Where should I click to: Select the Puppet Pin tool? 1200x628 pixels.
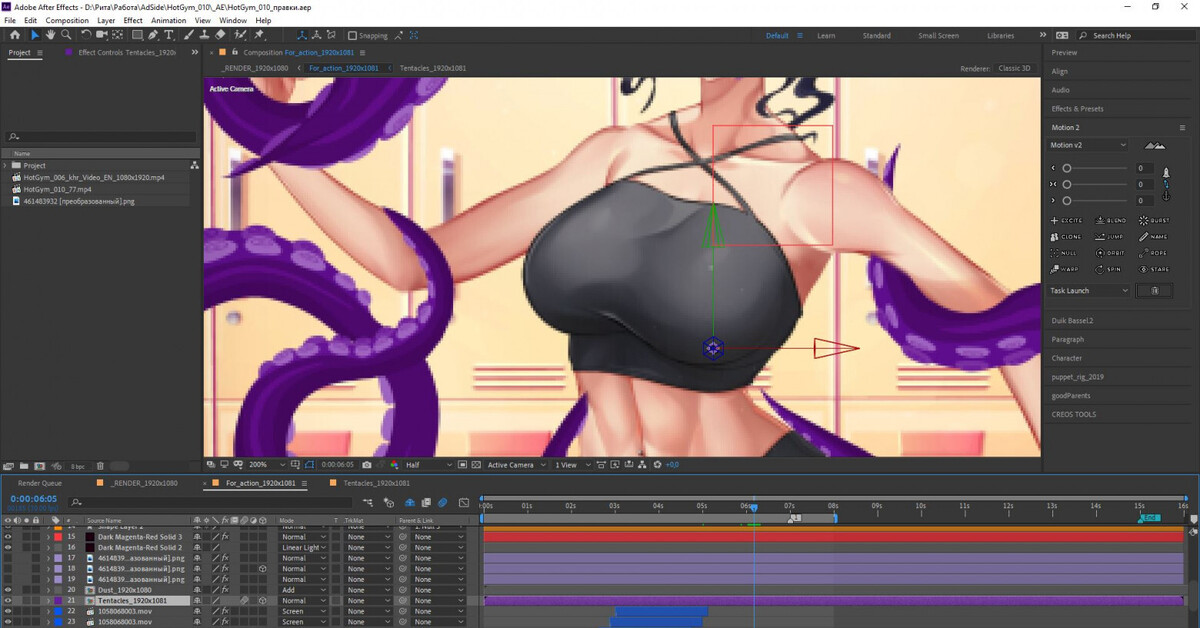click(x=259, y=35)
